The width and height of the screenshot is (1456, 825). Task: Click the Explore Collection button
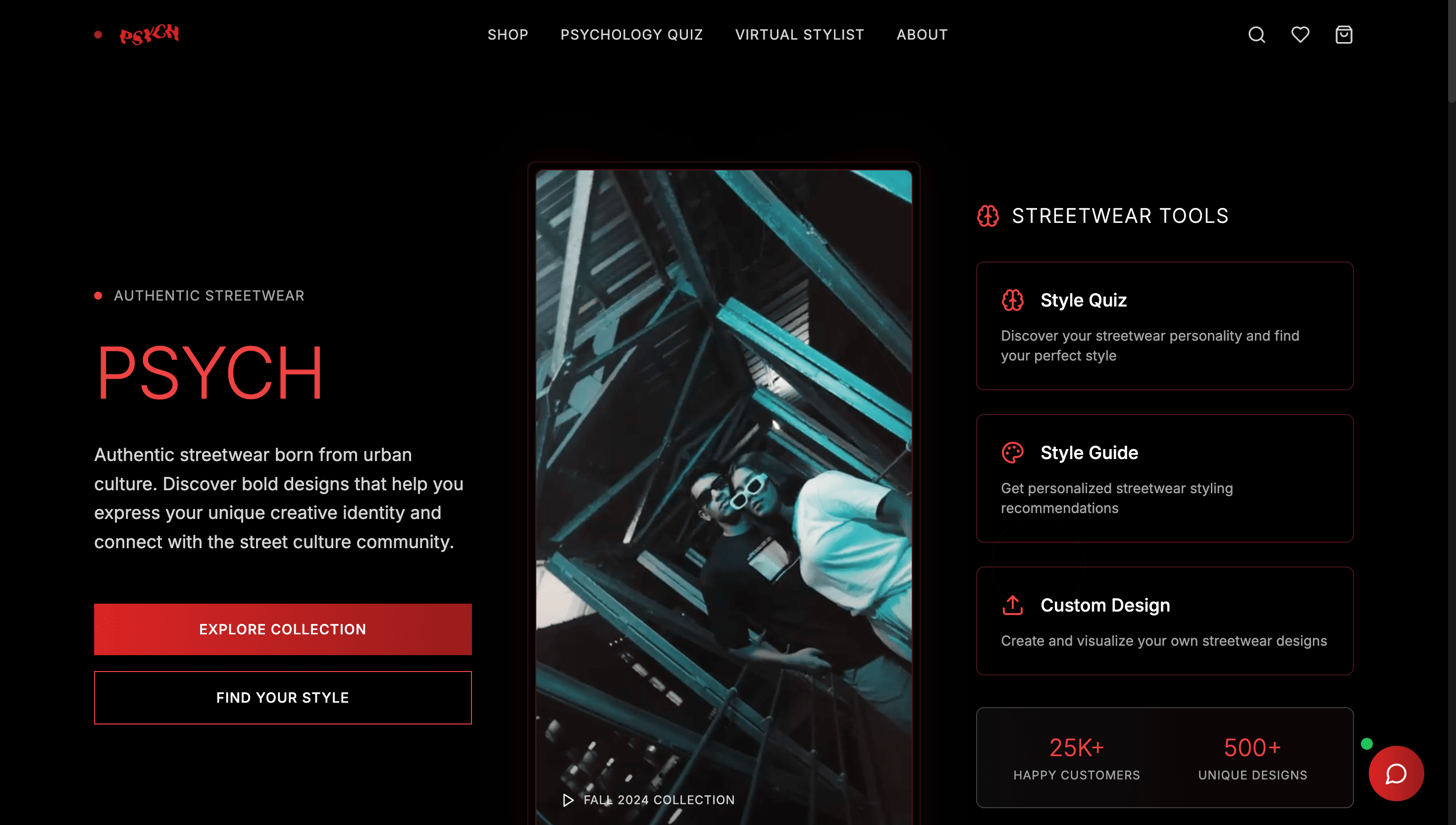(x=283, y=629)
